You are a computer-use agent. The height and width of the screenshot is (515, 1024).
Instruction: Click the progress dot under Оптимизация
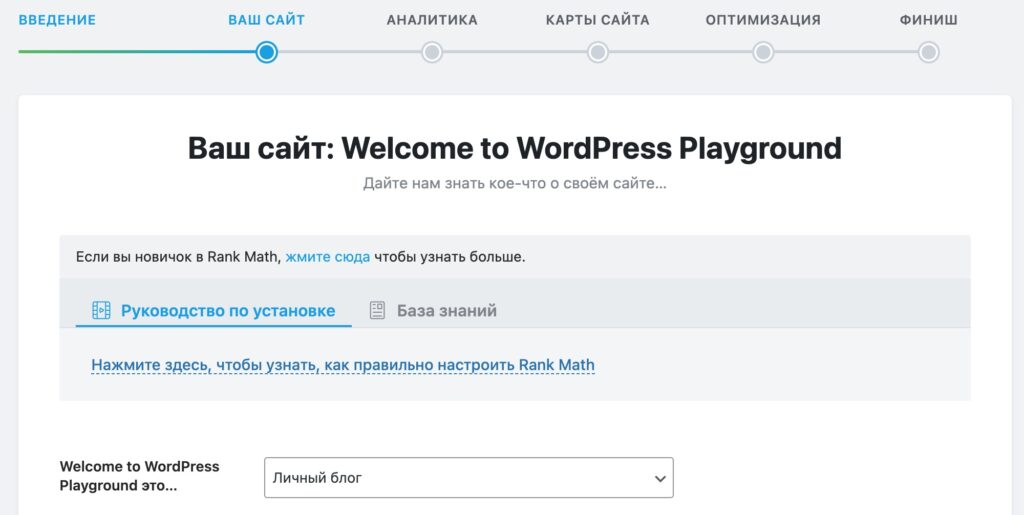click(763, 52)
